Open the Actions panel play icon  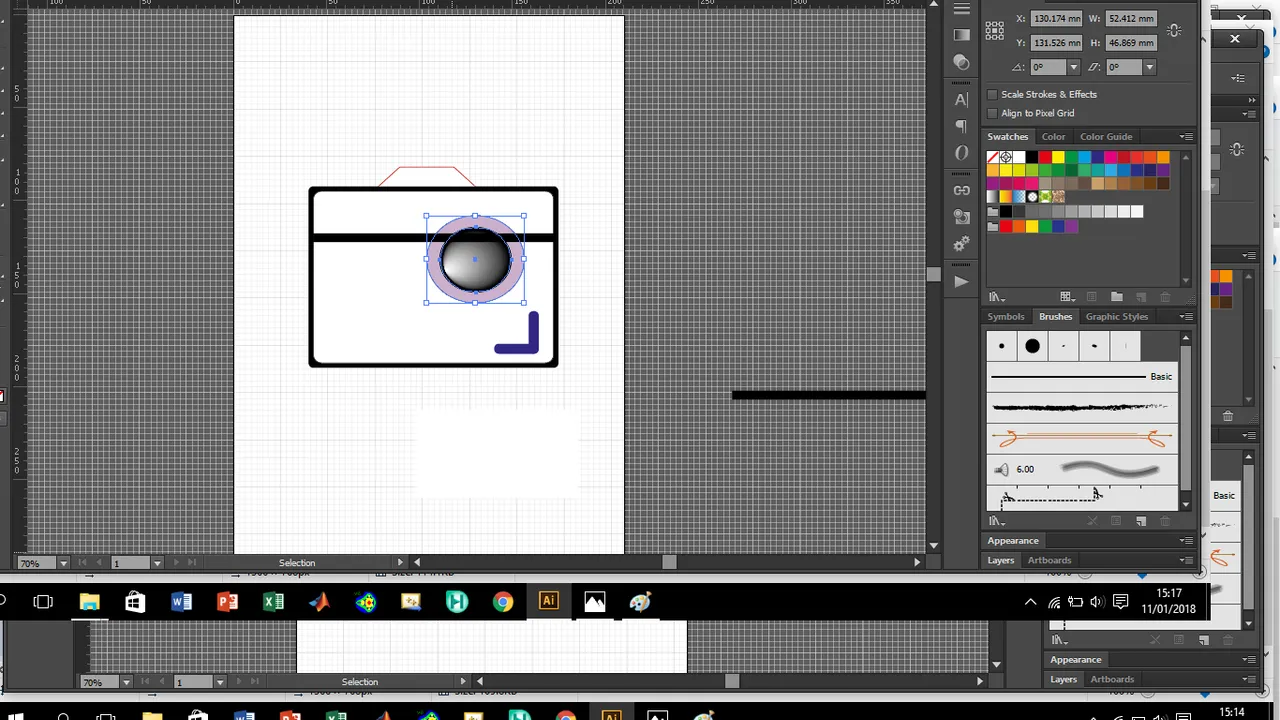pyautogui.click(x=961, y=282)
